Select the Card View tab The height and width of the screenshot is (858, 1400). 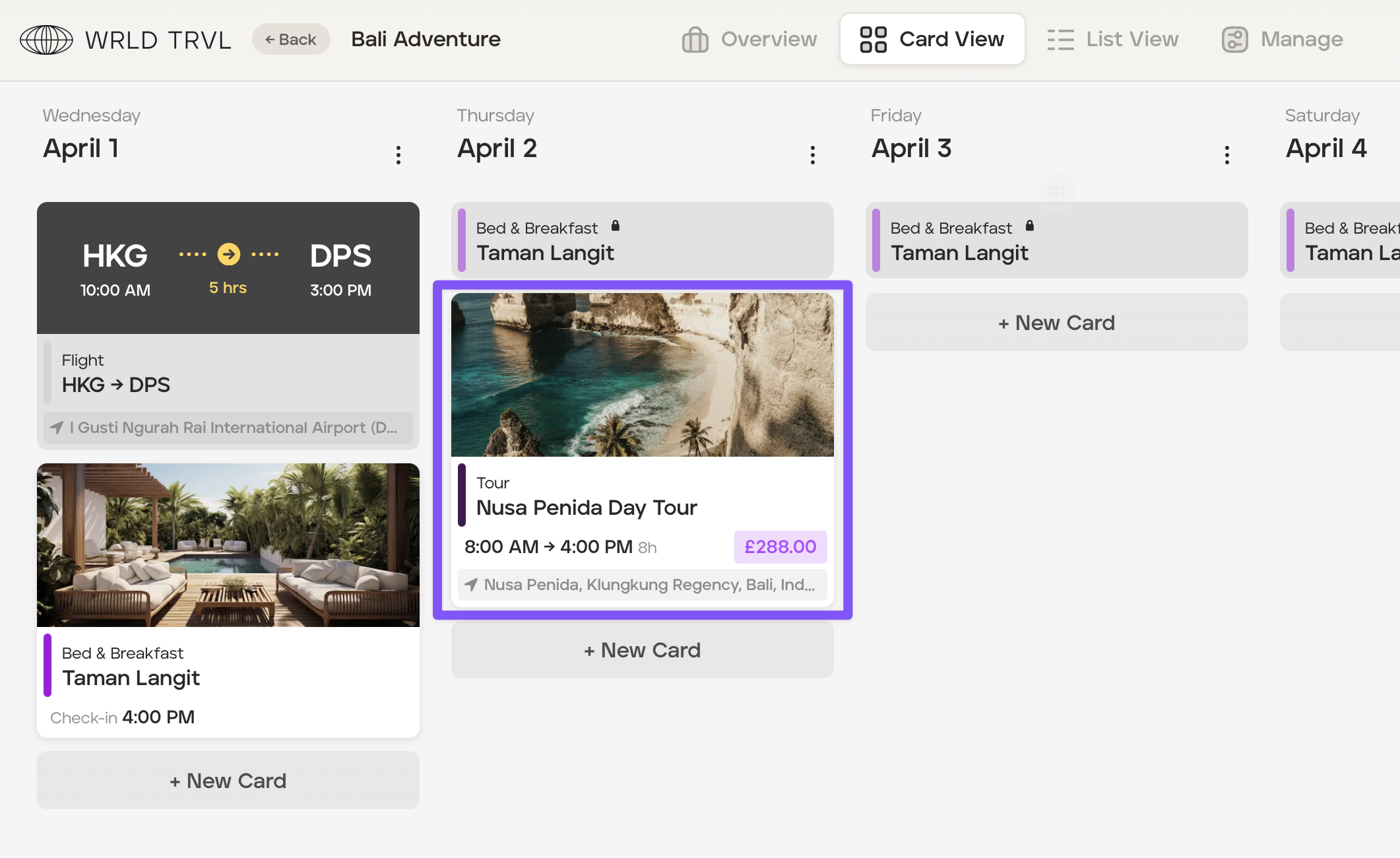click(932, 40)
